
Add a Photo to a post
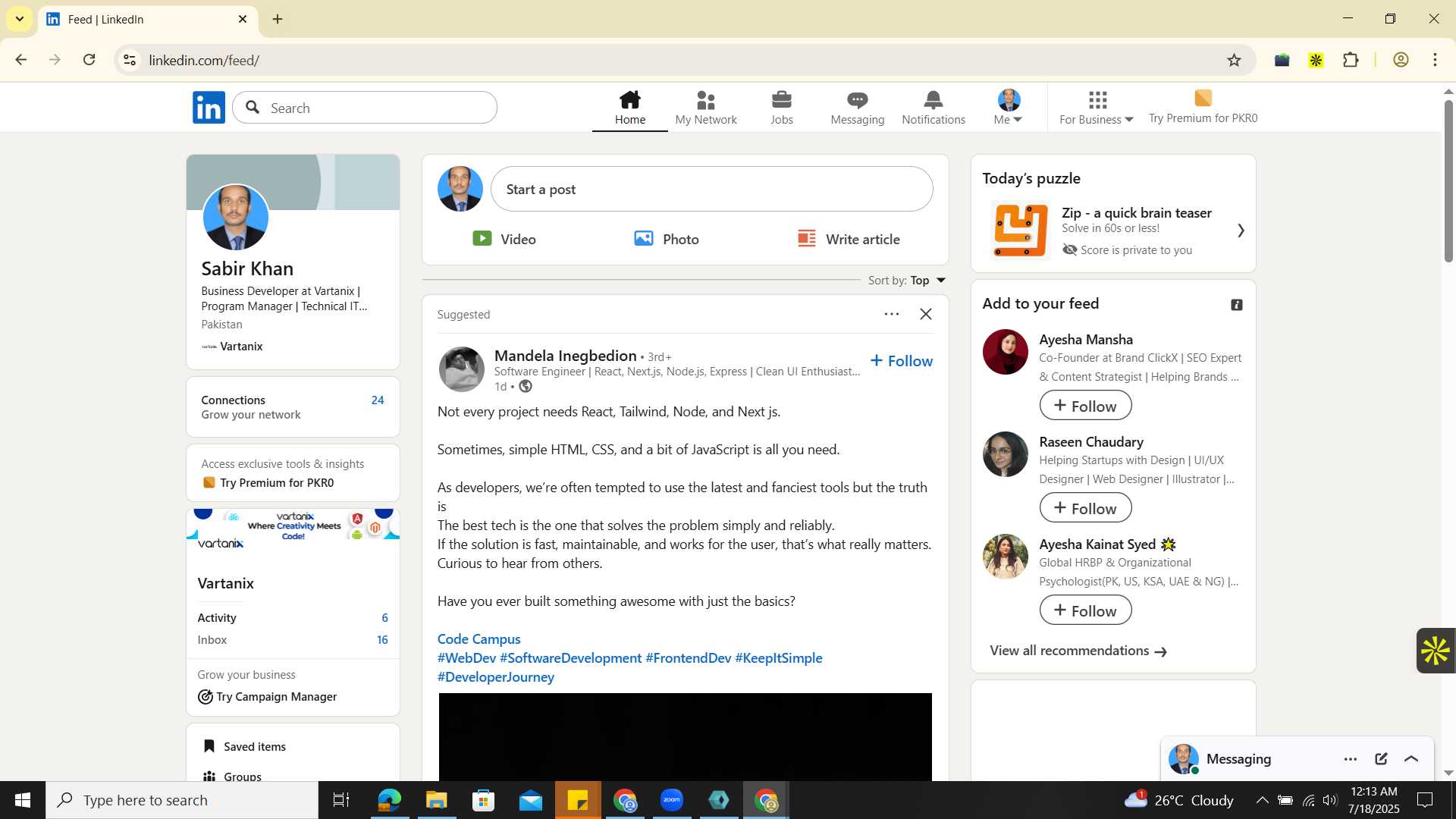click(667, 239)
